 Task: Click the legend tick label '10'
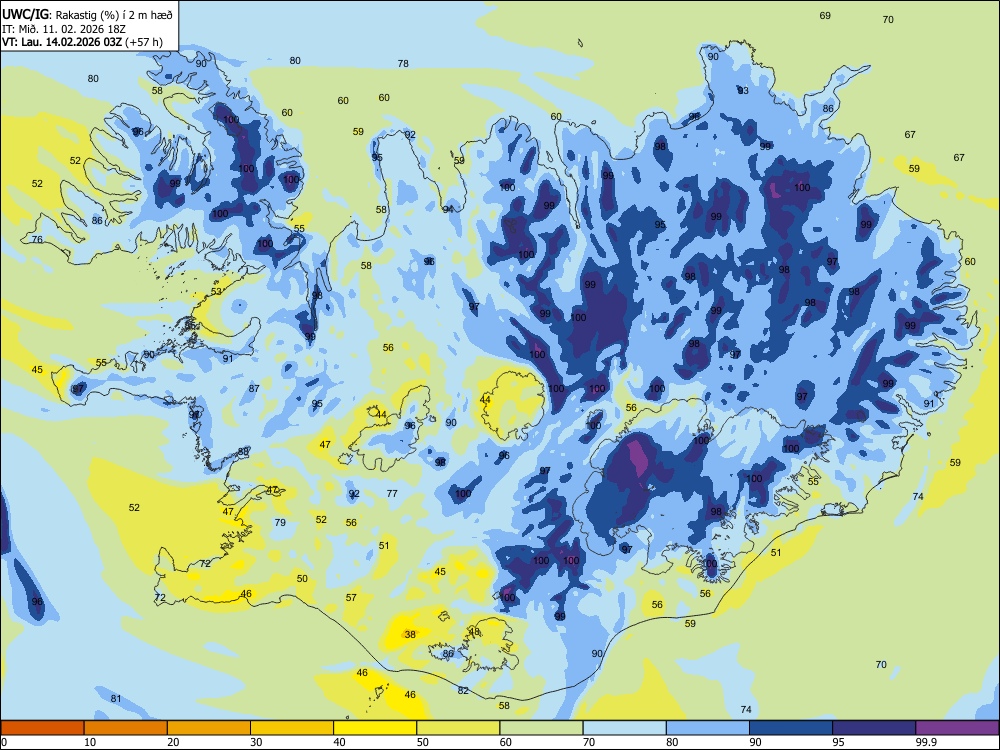coord(90,742)
